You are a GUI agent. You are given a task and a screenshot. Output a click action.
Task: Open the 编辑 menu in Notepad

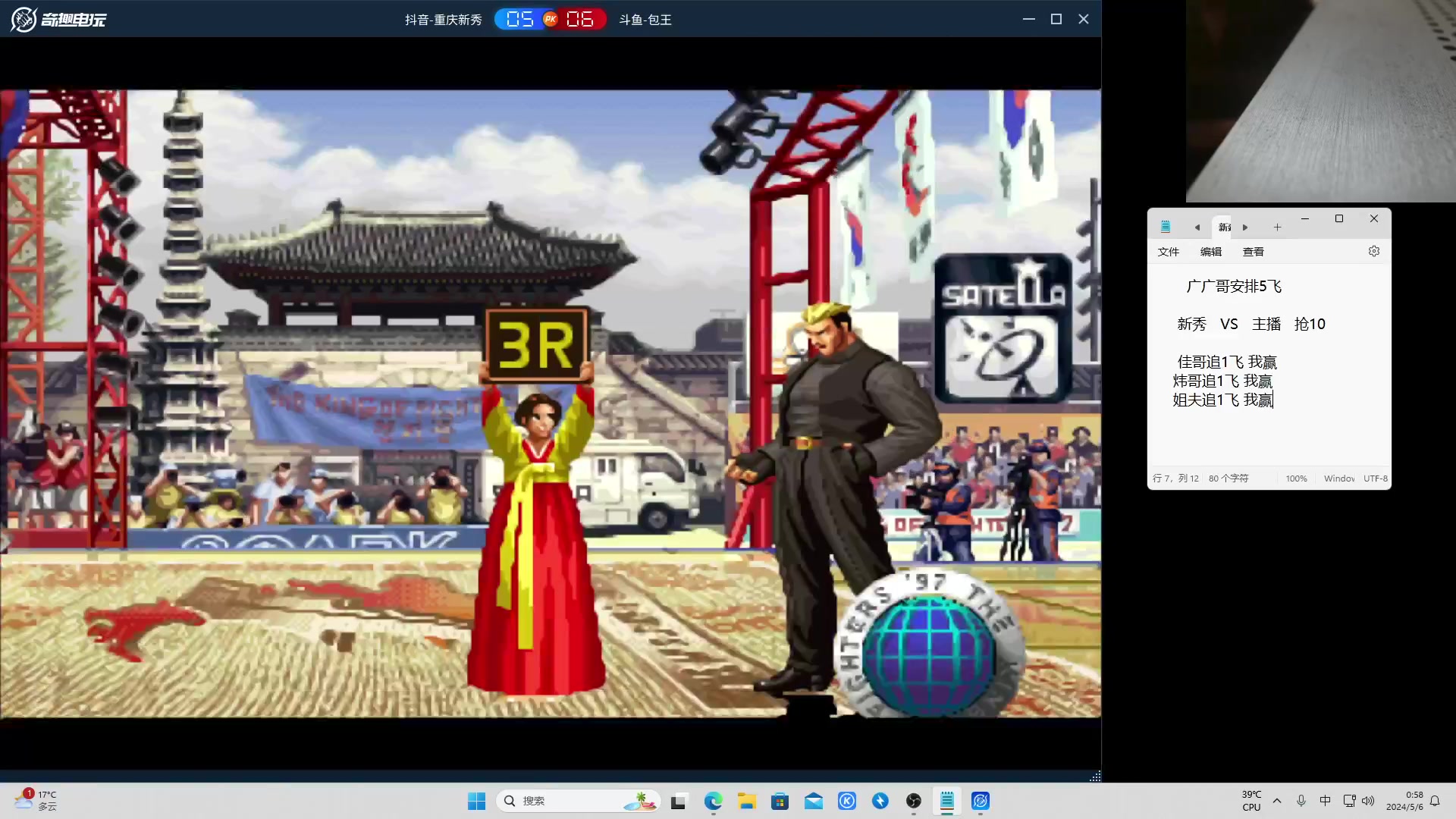(x=1211, y=252)
